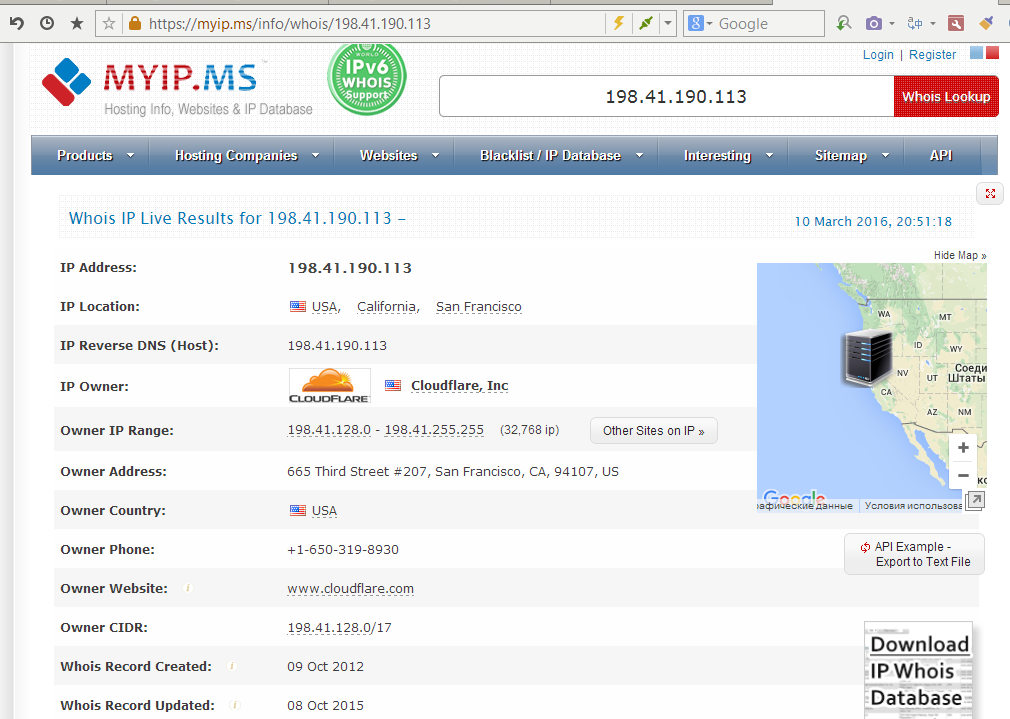Click the Other Sites on IP button
Image resolution: width=1010 pixels, height=719 pixels.
pyautogui.click(x=653, y=431)
